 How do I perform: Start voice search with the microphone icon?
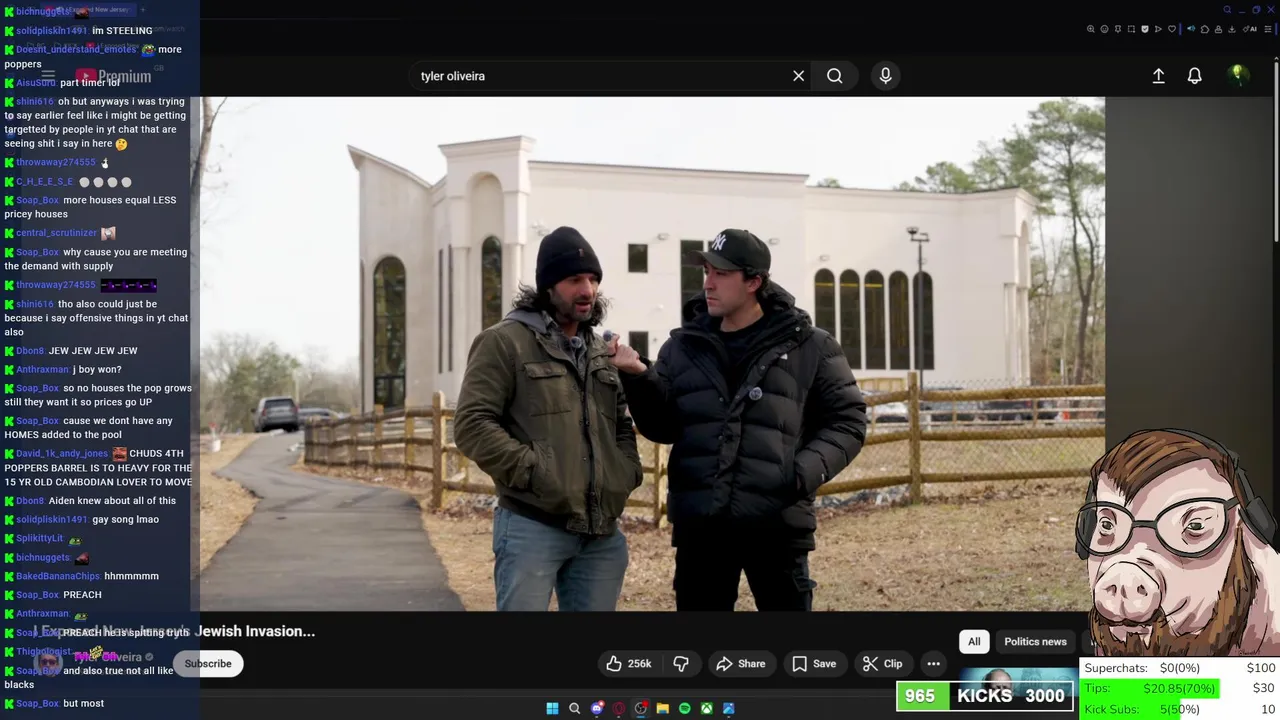[885, 76]
